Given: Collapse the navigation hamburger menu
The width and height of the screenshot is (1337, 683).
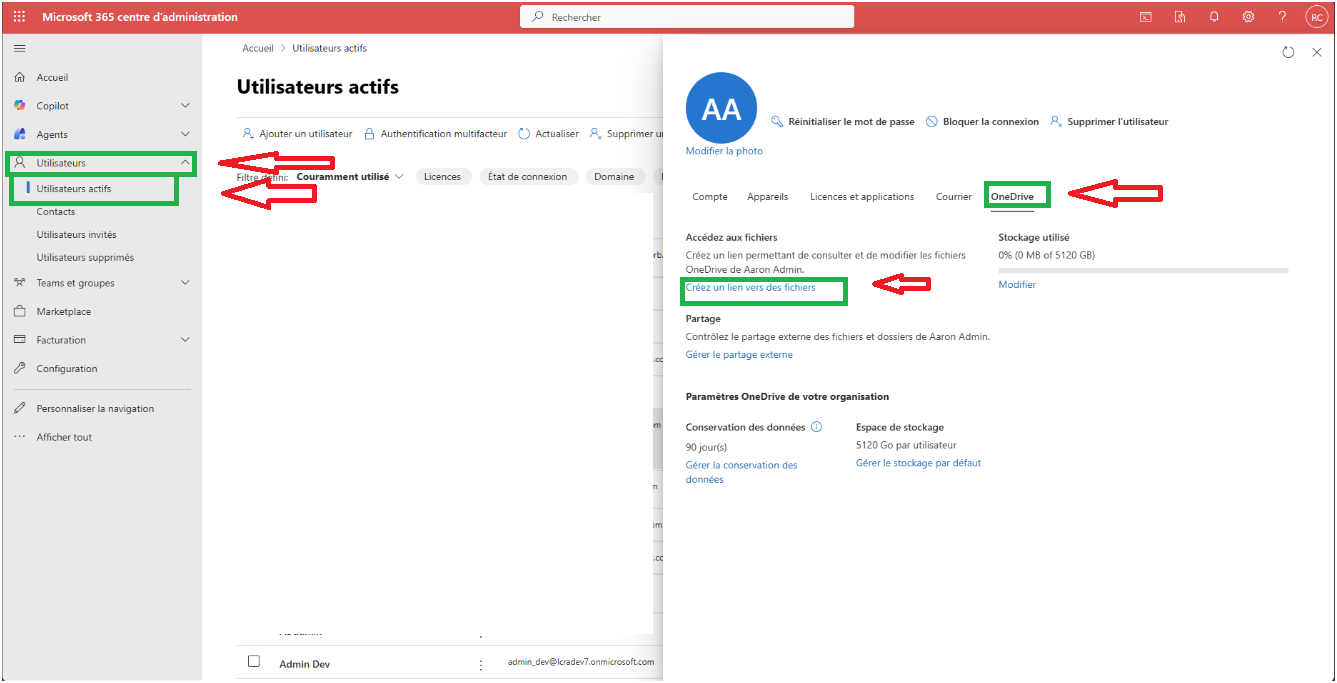Looking at the screenshot, I should [x=20, y=48].
